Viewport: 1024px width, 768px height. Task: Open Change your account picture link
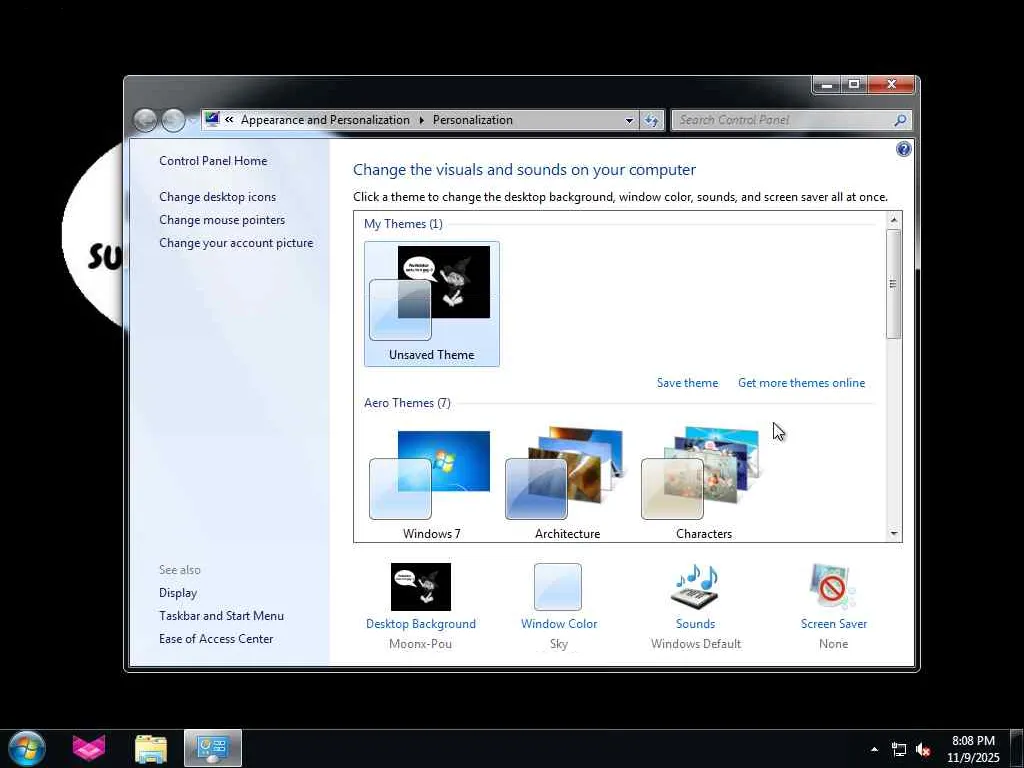[236, 243]
